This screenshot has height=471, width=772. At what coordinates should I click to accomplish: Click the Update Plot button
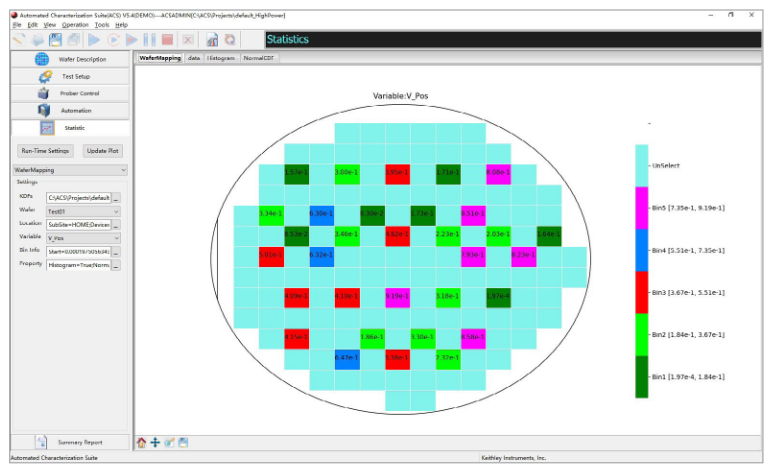[x=102, y=150]
